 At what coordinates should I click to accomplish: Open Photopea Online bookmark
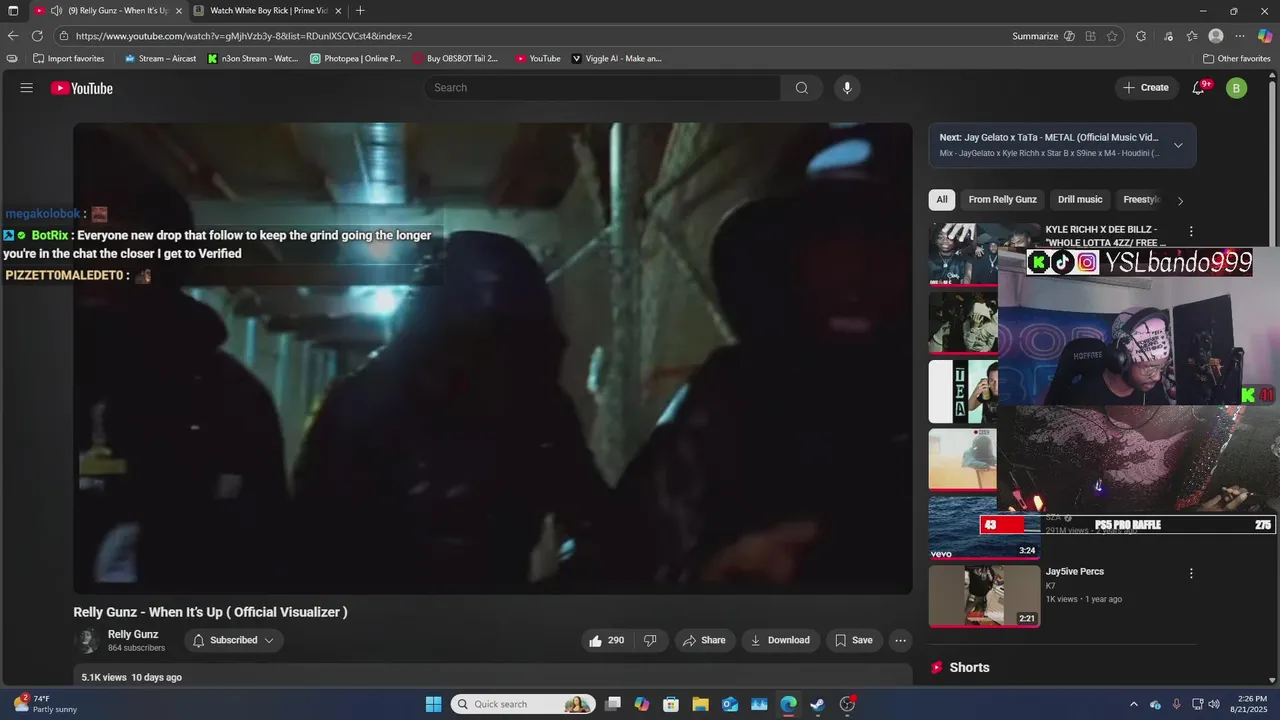click(x=356, y=59)
